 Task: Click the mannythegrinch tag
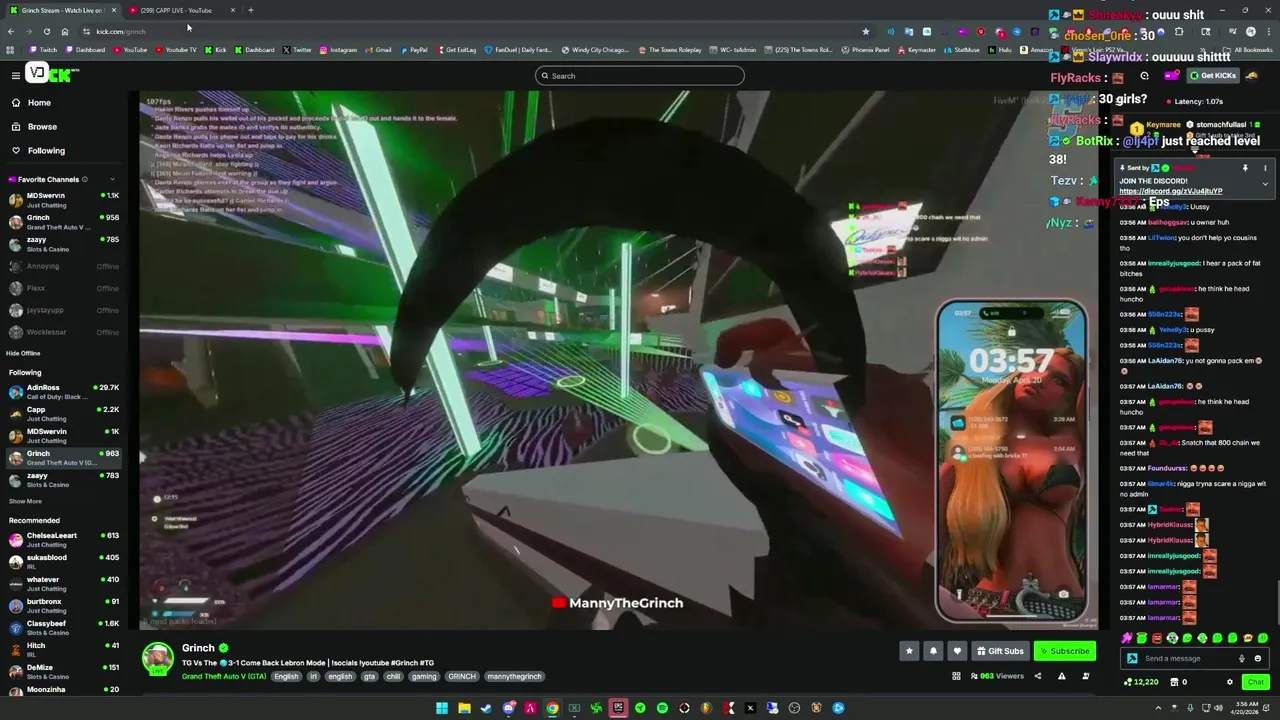514,676
